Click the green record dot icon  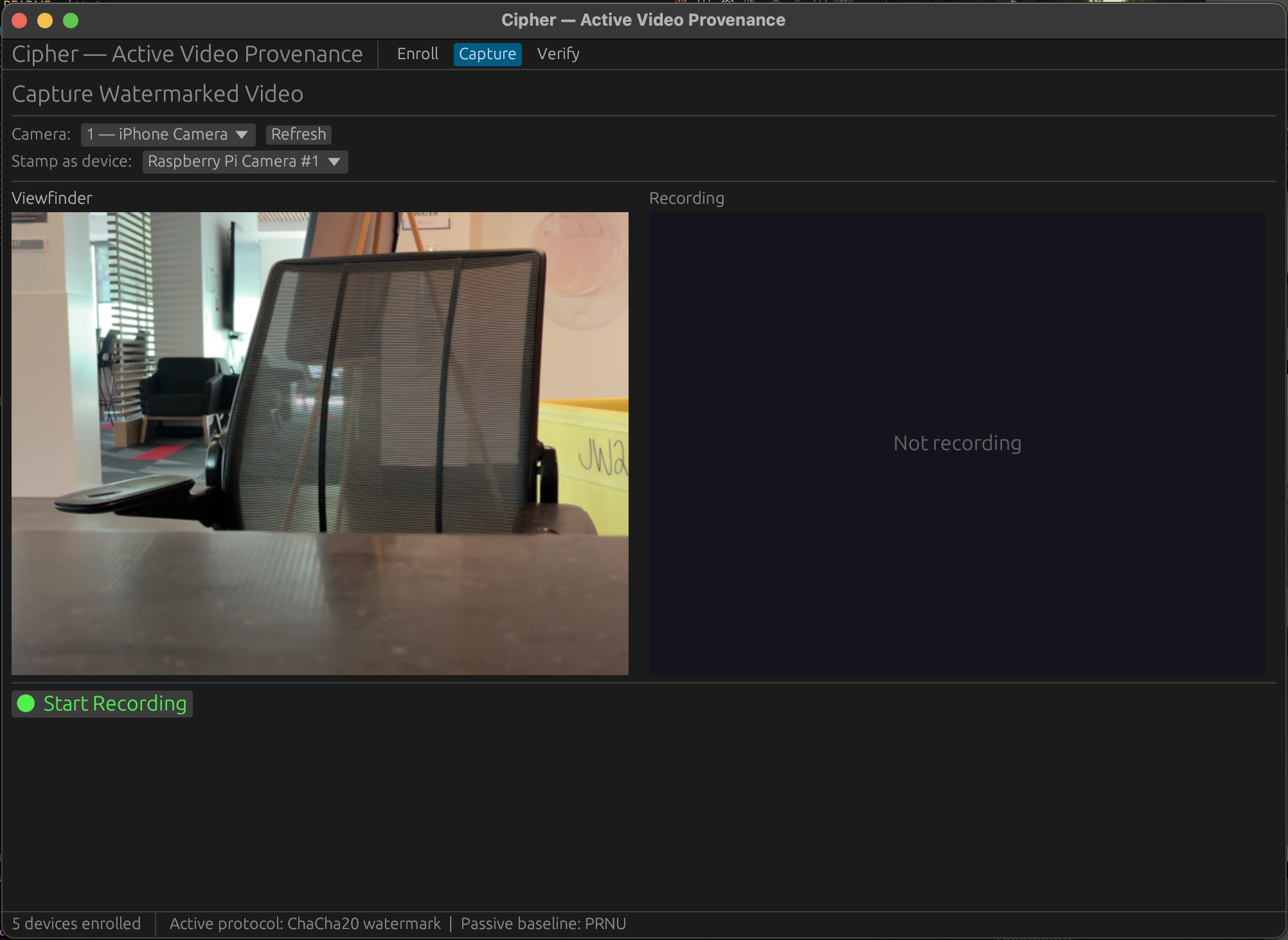(26, 703)
